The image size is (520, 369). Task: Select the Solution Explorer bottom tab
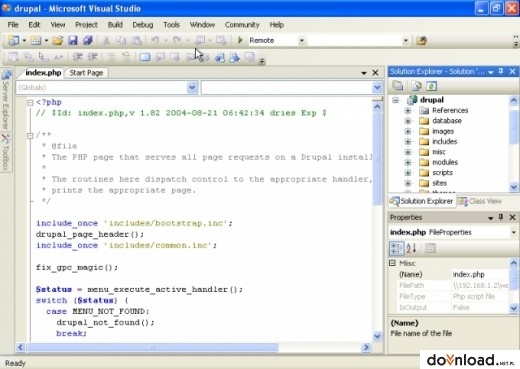pos(422,201)
